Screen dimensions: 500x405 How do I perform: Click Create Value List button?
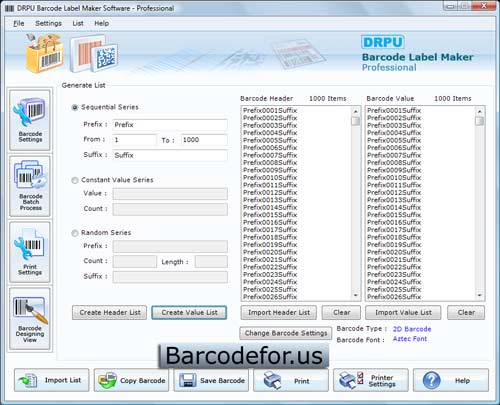pos(189,313)
